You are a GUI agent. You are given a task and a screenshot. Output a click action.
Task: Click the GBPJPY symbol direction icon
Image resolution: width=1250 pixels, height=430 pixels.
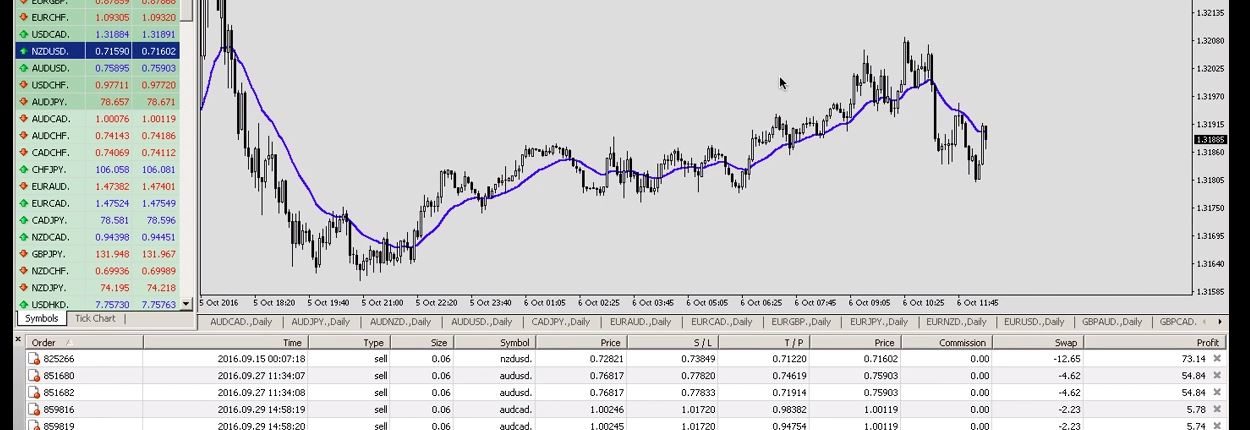tap(23, 254)
